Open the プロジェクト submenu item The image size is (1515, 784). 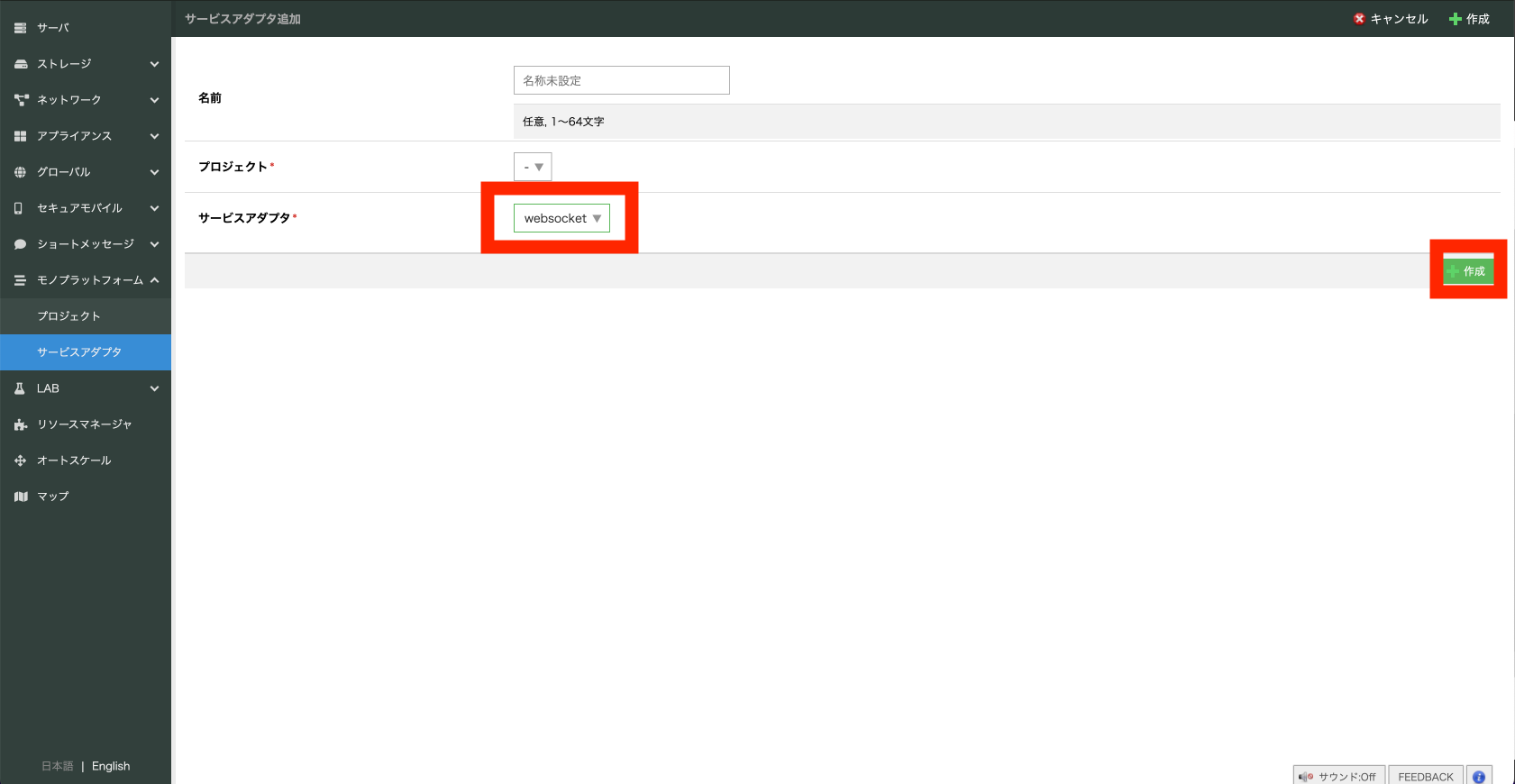point(68,316)
